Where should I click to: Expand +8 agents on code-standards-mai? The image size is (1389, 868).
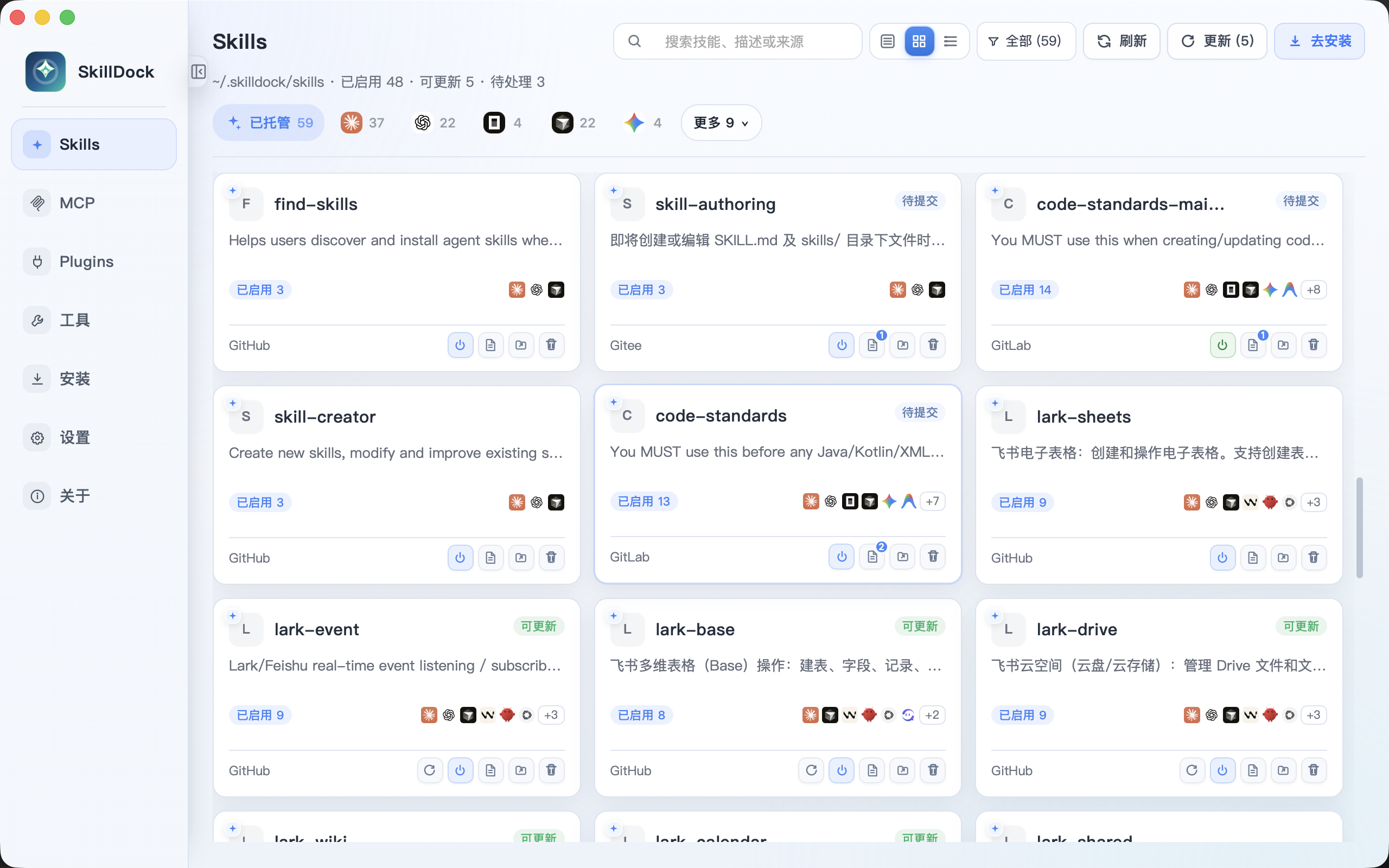coord(1314,289)
